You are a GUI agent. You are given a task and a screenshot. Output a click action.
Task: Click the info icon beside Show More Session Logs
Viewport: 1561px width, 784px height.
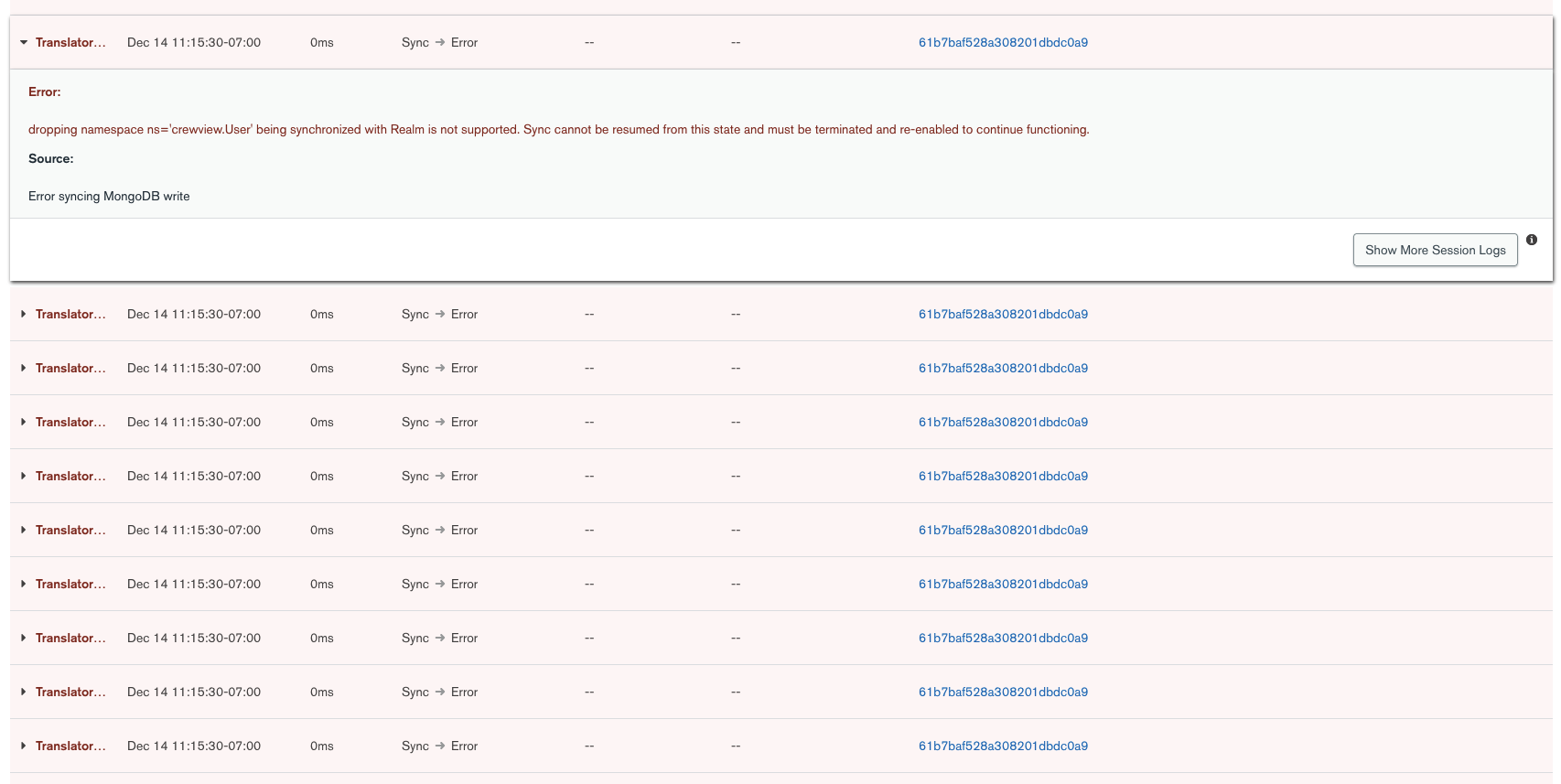1531,240
